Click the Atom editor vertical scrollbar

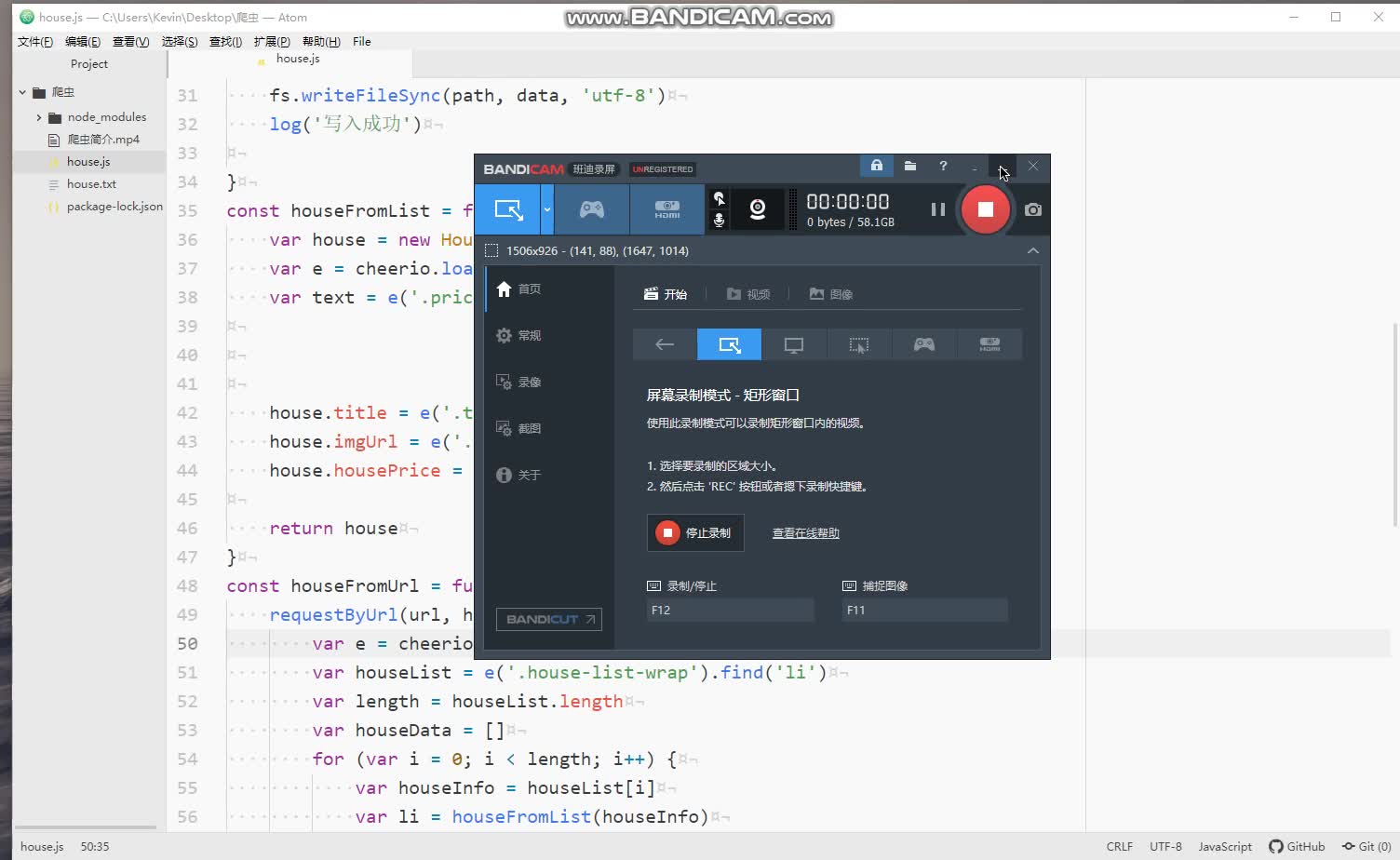click(1394, 423)
